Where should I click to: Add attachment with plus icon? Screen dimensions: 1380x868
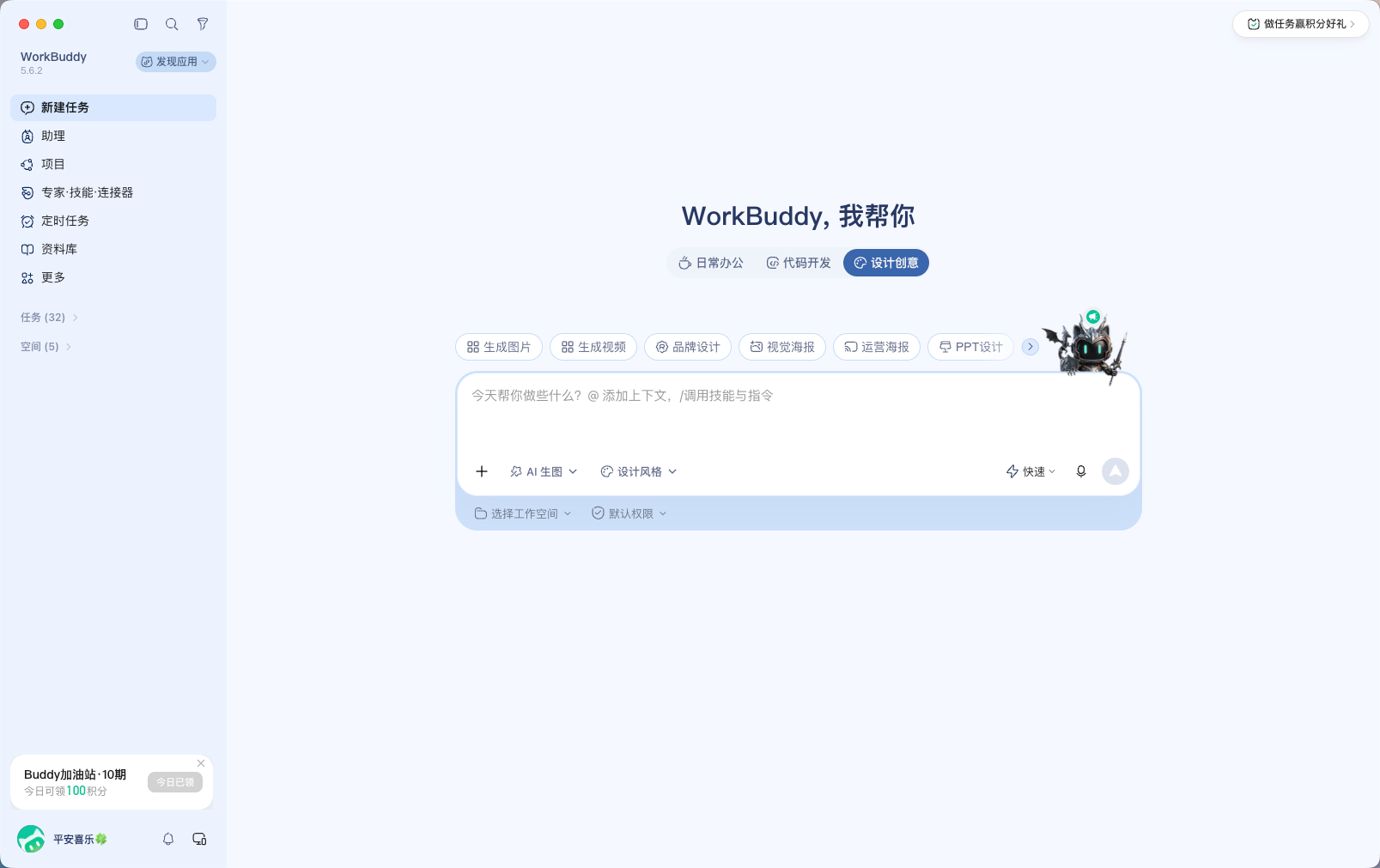click(482, 471)
